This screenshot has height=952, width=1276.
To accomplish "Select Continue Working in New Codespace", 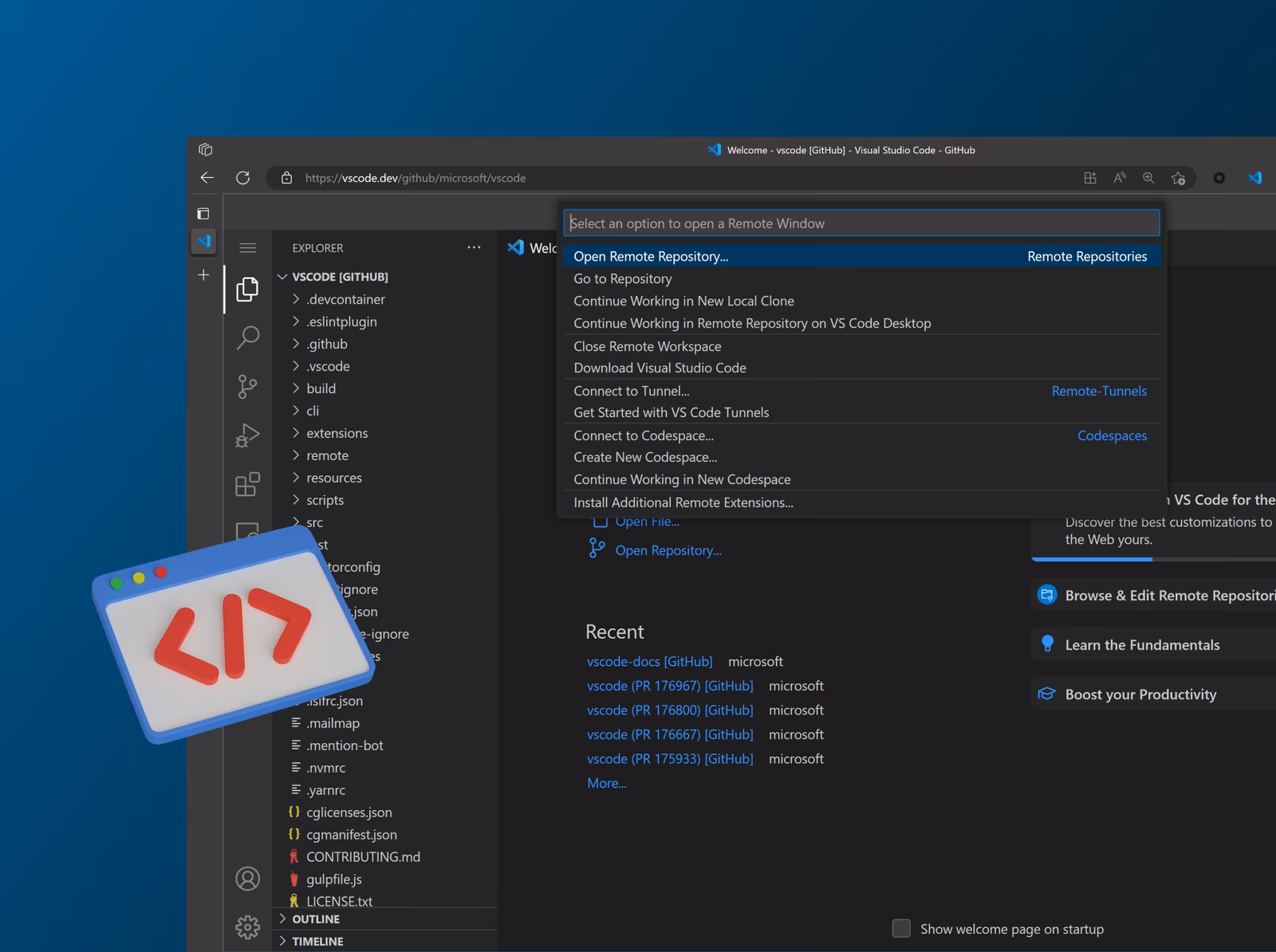I will (861, 479).
